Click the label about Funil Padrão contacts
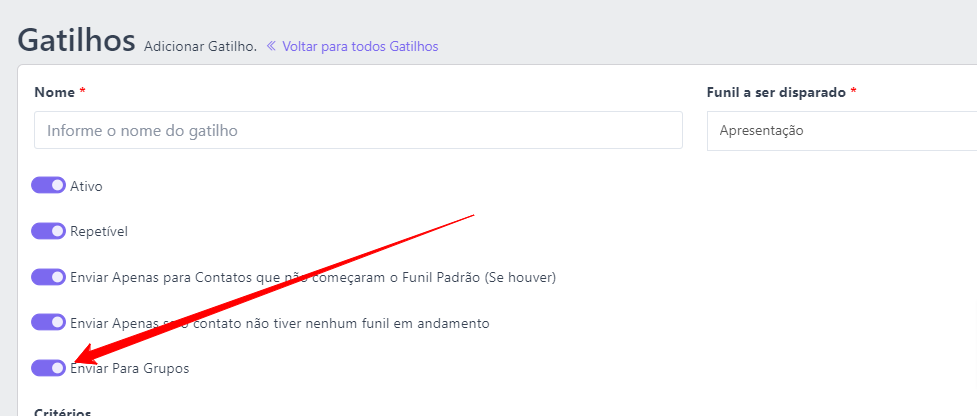This screenshot has height=416, width=977. (x=313, y=277)
